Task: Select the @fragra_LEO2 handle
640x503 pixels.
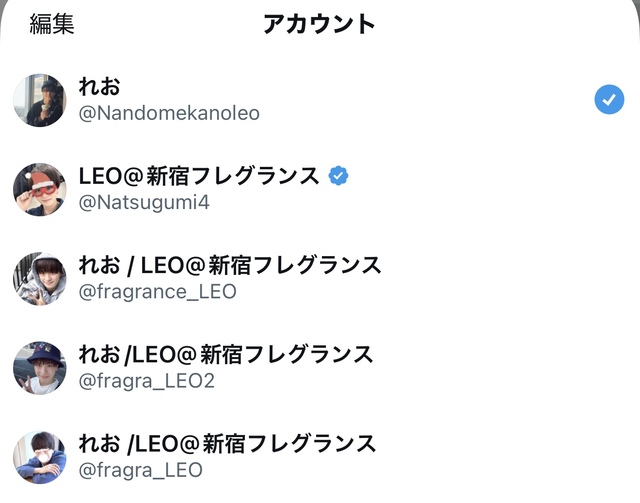Action: click(x=146, y=381)
